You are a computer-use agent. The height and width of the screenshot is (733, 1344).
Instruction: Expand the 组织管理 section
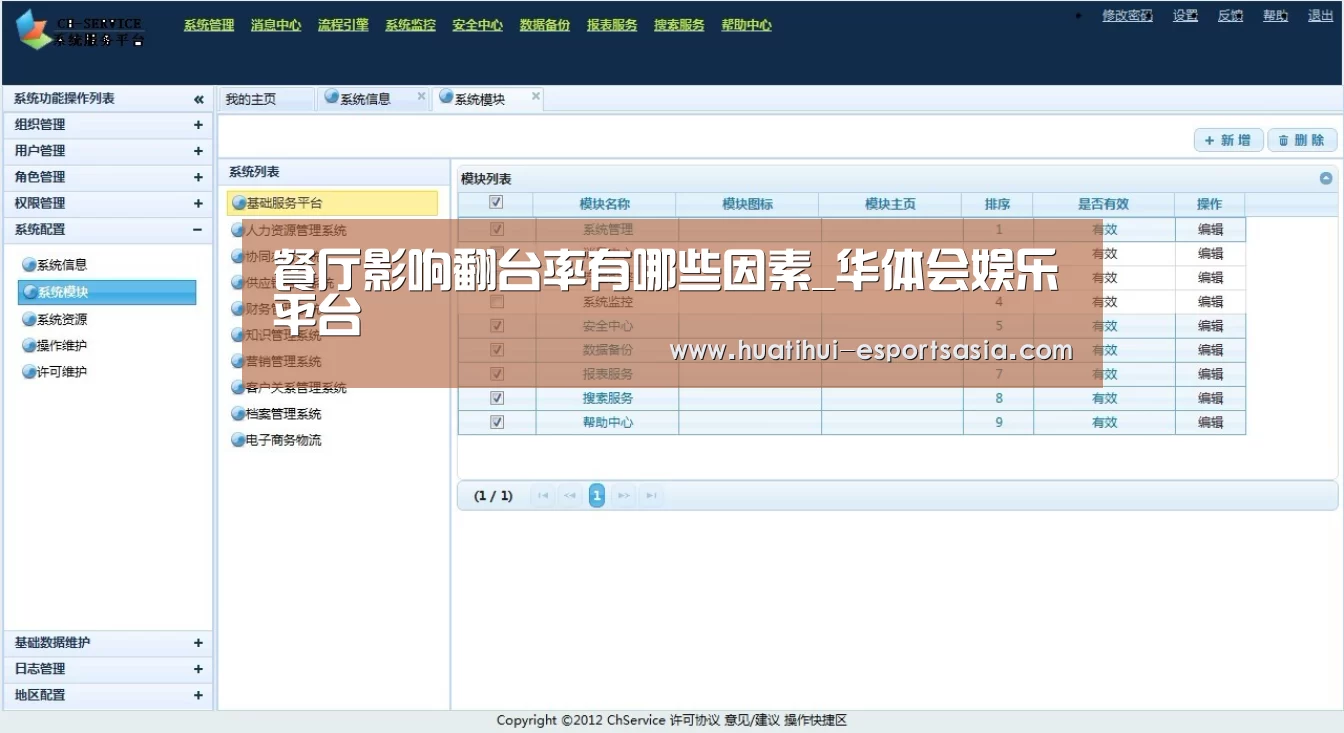pos(198,125)
